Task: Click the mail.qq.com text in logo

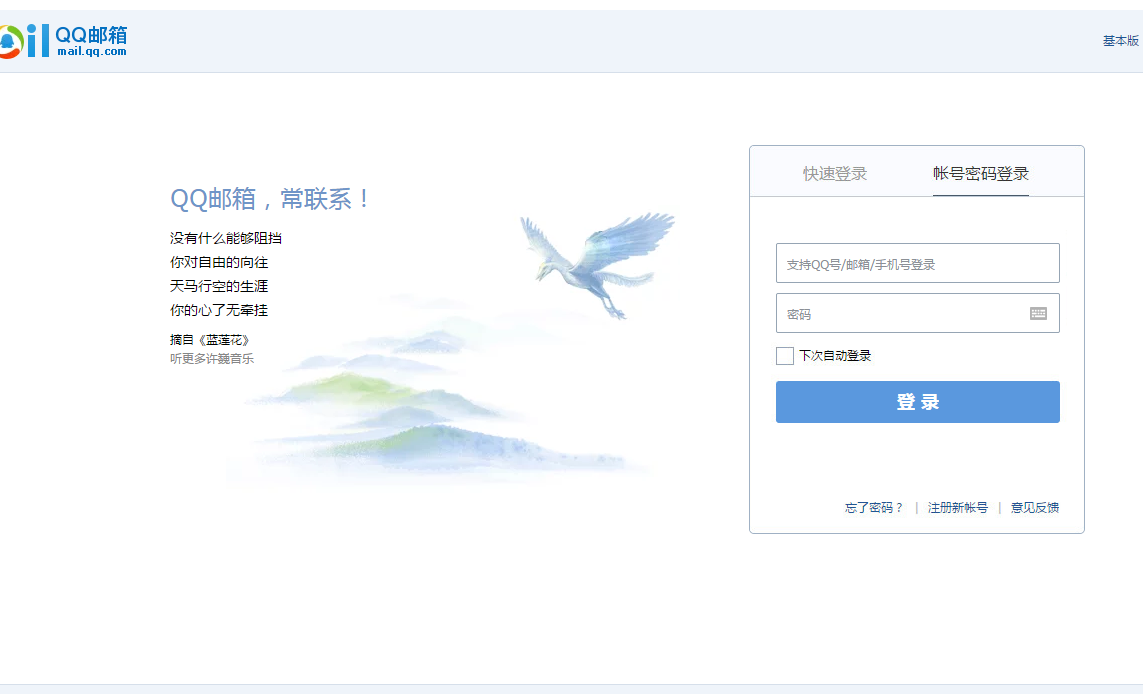Action: click(x=92, y=52)
